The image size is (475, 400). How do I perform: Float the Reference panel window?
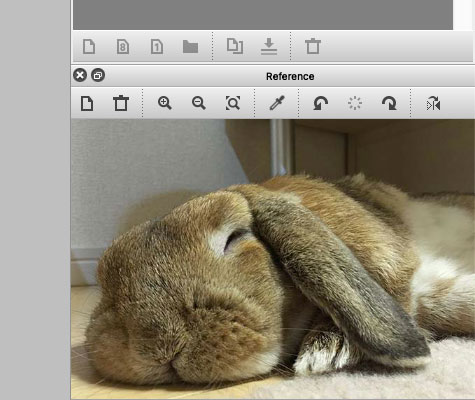click(x=98, y=75)
